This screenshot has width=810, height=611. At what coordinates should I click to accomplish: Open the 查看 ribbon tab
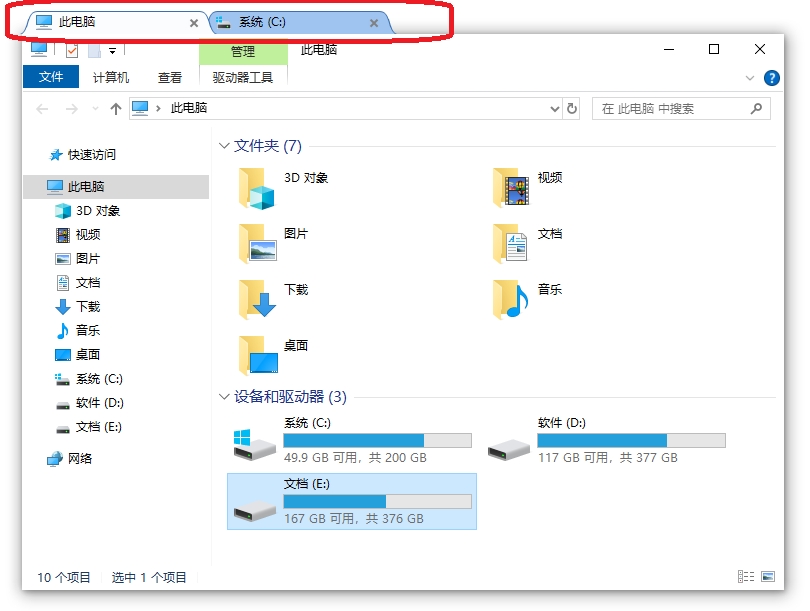(170, 77)
